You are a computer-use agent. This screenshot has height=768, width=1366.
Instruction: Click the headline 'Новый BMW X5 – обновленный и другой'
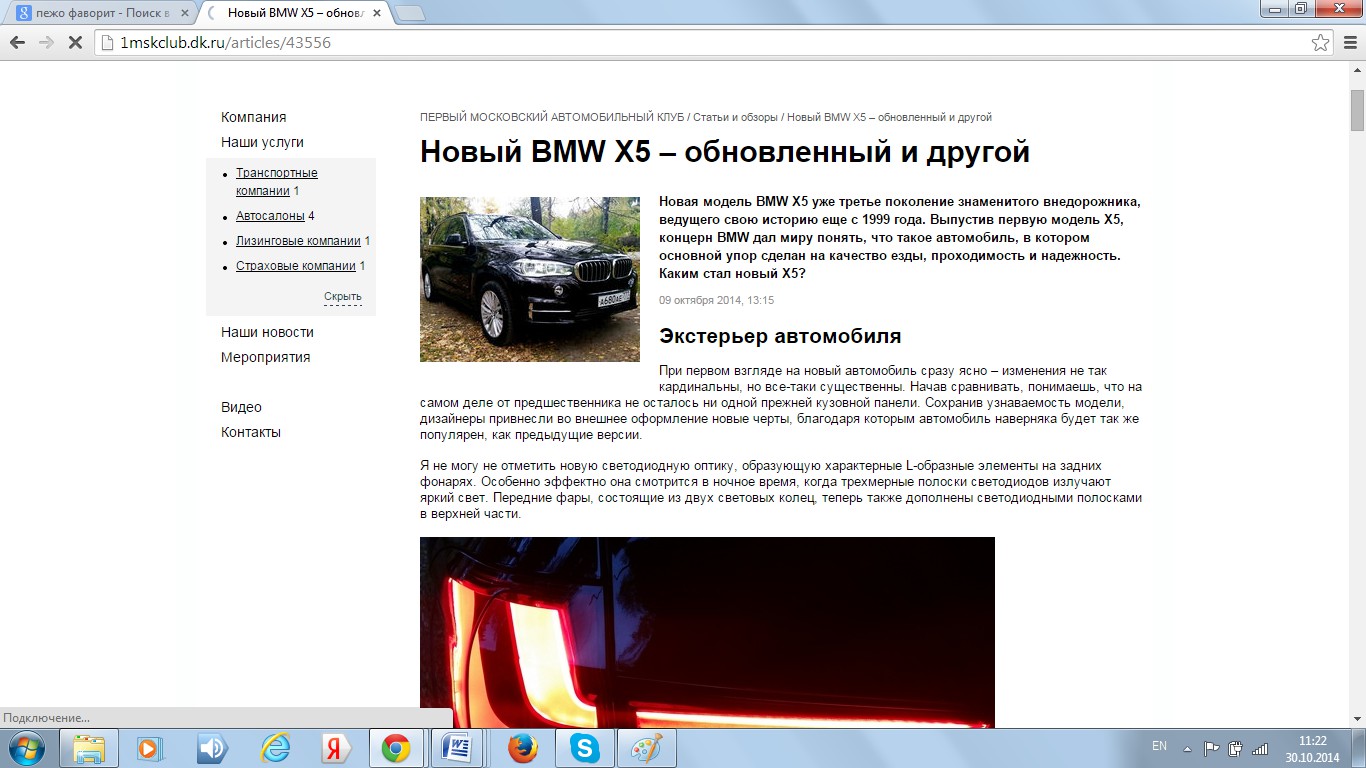coord(725,152)
